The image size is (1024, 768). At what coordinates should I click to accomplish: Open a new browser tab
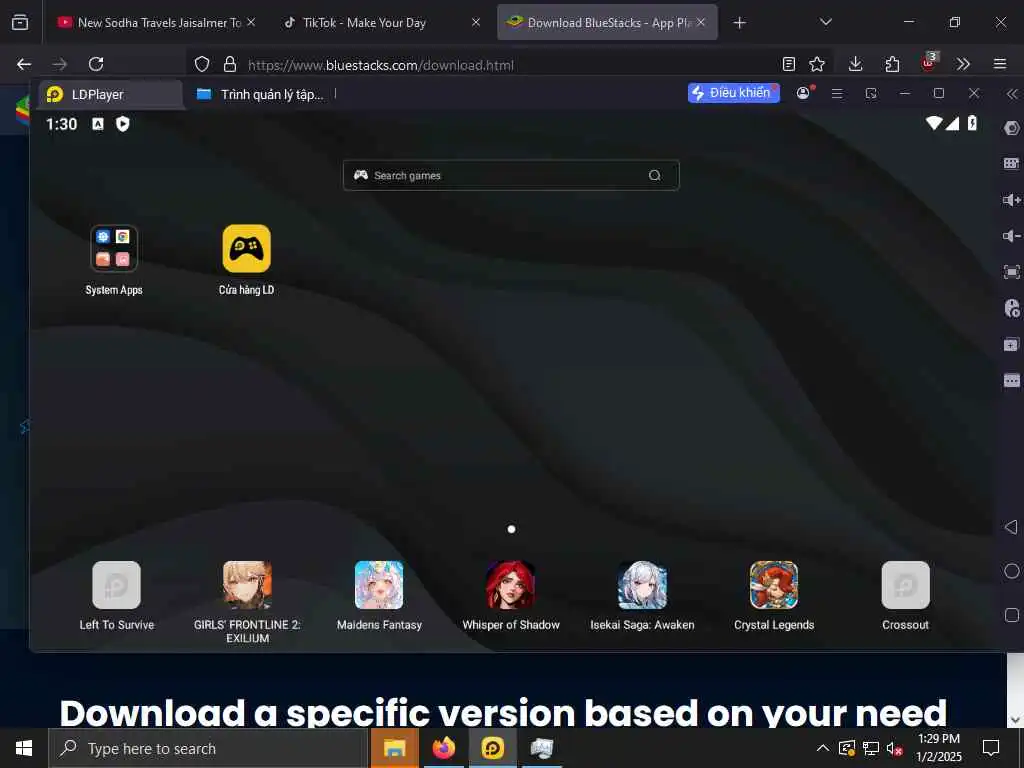point(739,23)
